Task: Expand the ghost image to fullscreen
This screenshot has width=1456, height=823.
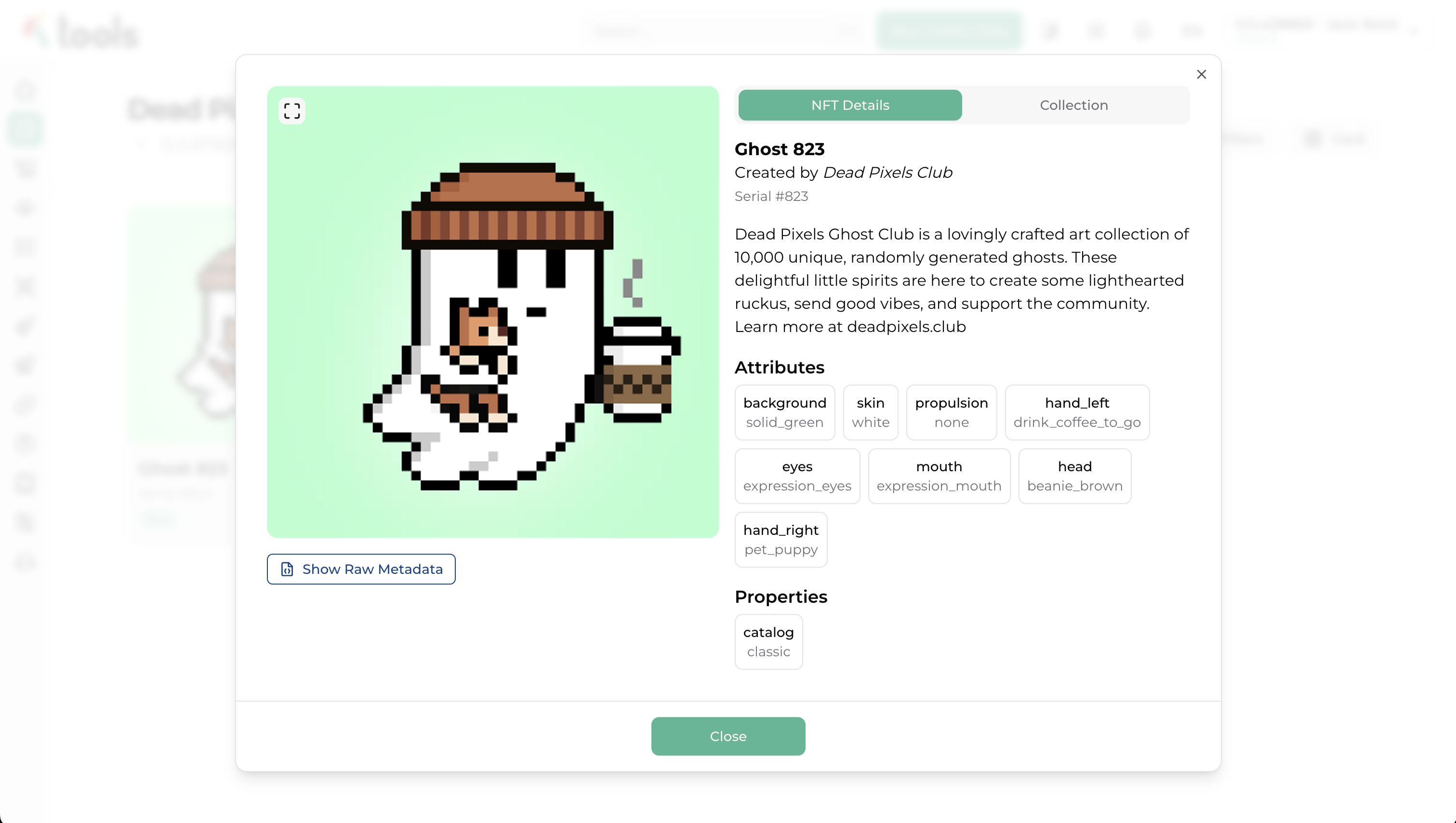Action: [291, 111]
